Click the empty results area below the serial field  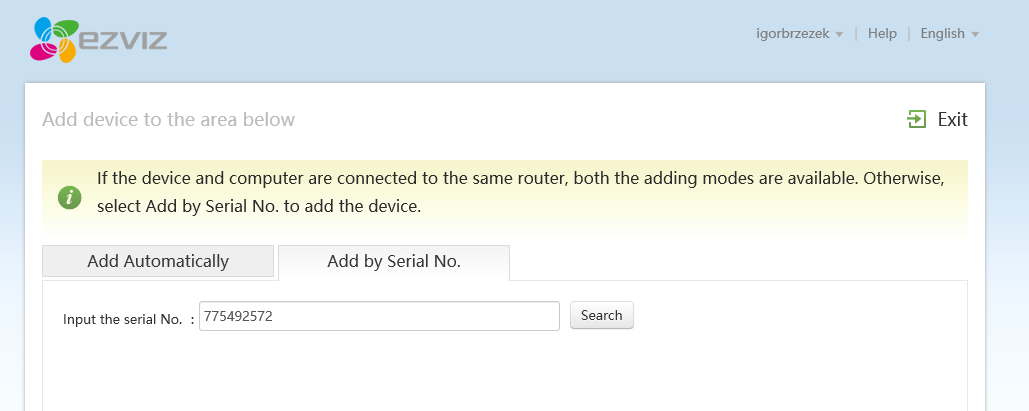[505, 371]
